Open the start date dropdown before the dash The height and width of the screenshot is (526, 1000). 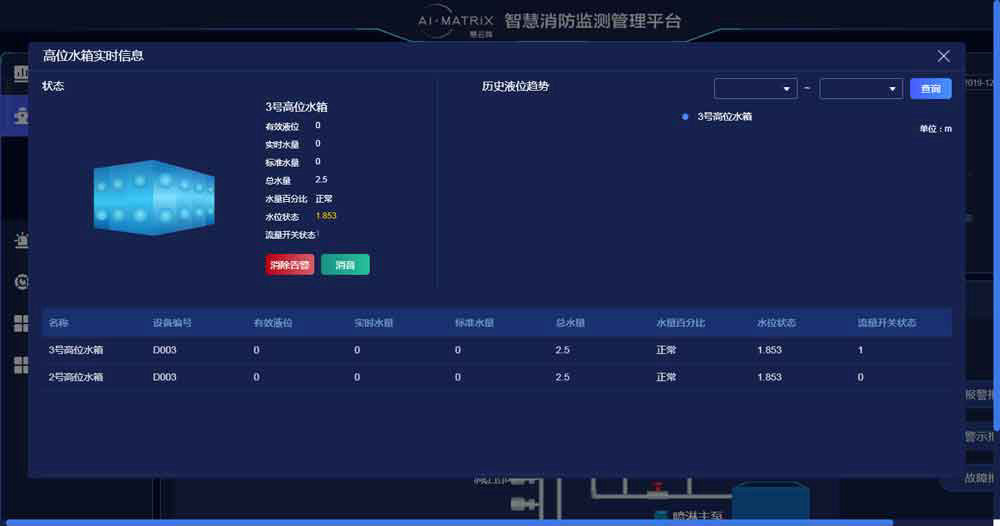click(756, 89)
